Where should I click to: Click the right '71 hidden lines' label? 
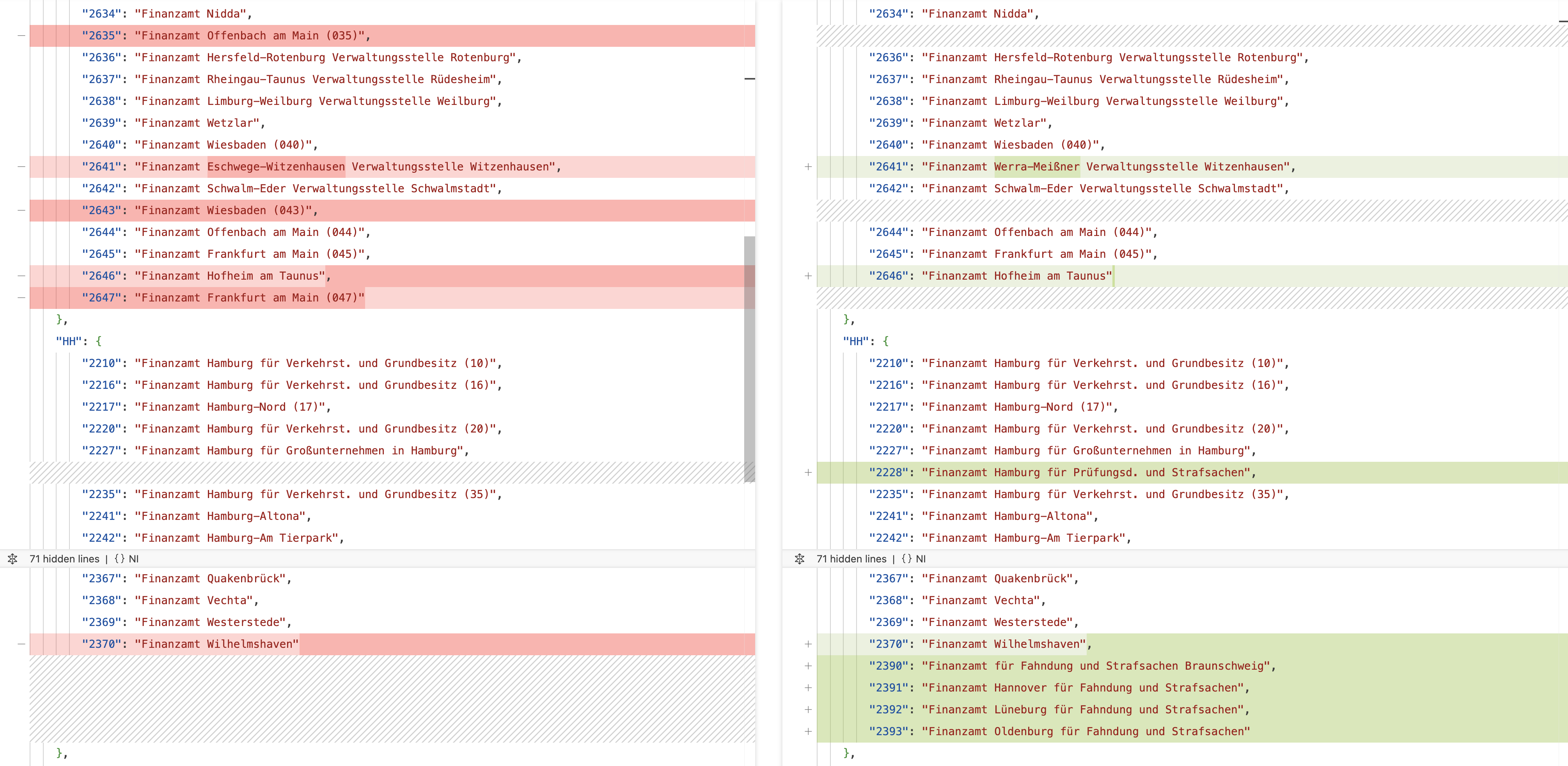click(x=851, y=559)
